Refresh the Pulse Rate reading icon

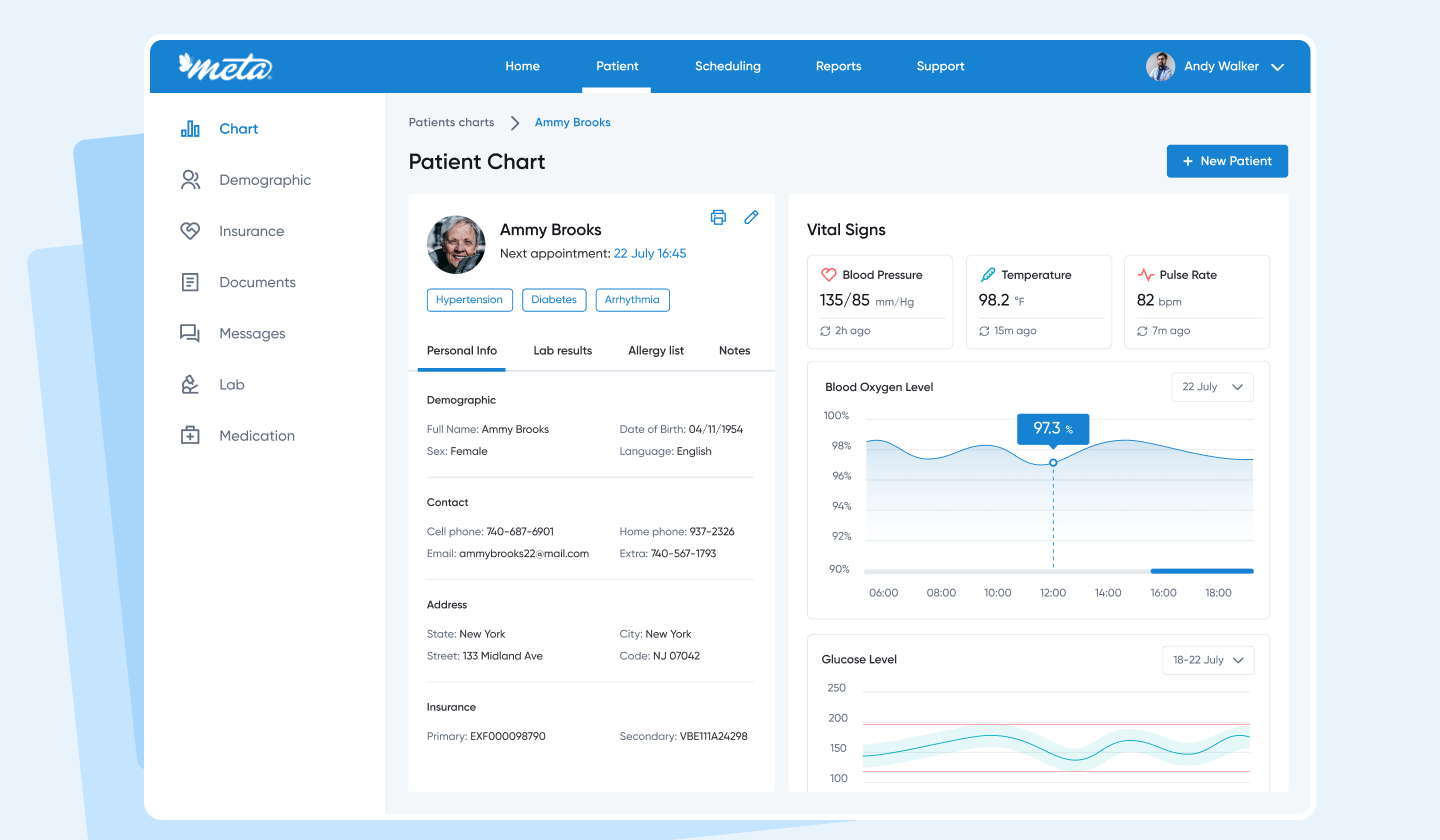pyautogui.click(x=1142, y=331)
